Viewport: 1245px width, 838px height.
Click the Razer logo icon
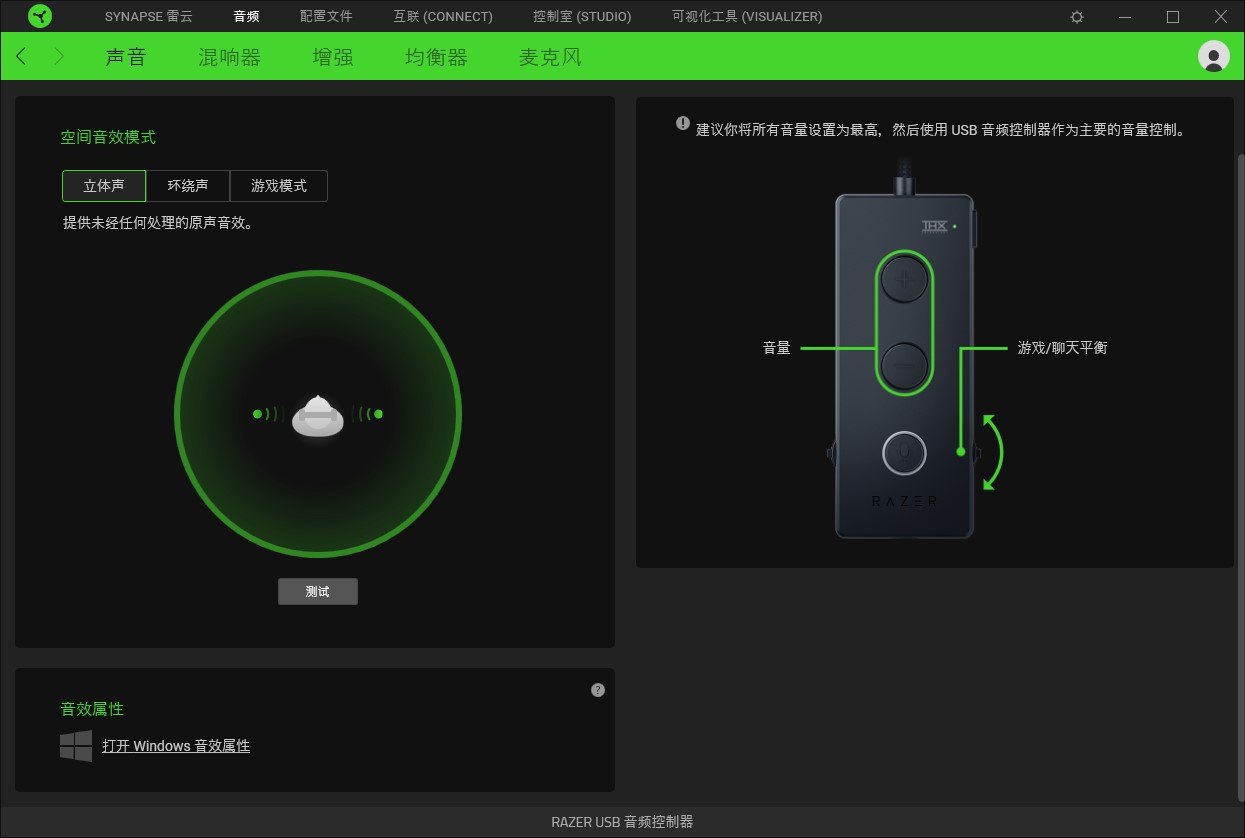(x=40, y=16)
